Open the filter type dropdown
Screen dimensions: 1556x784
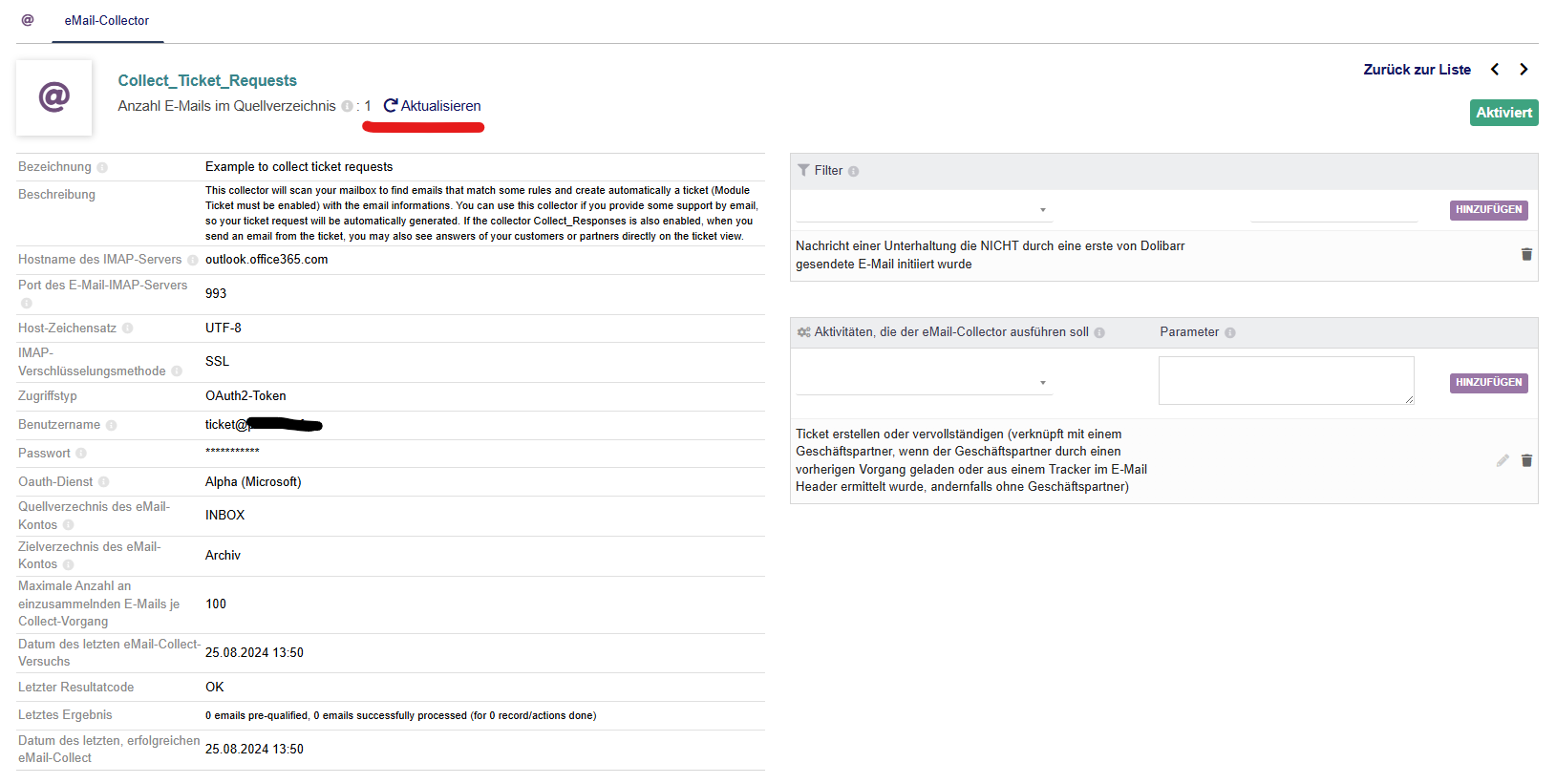[924, 209]
